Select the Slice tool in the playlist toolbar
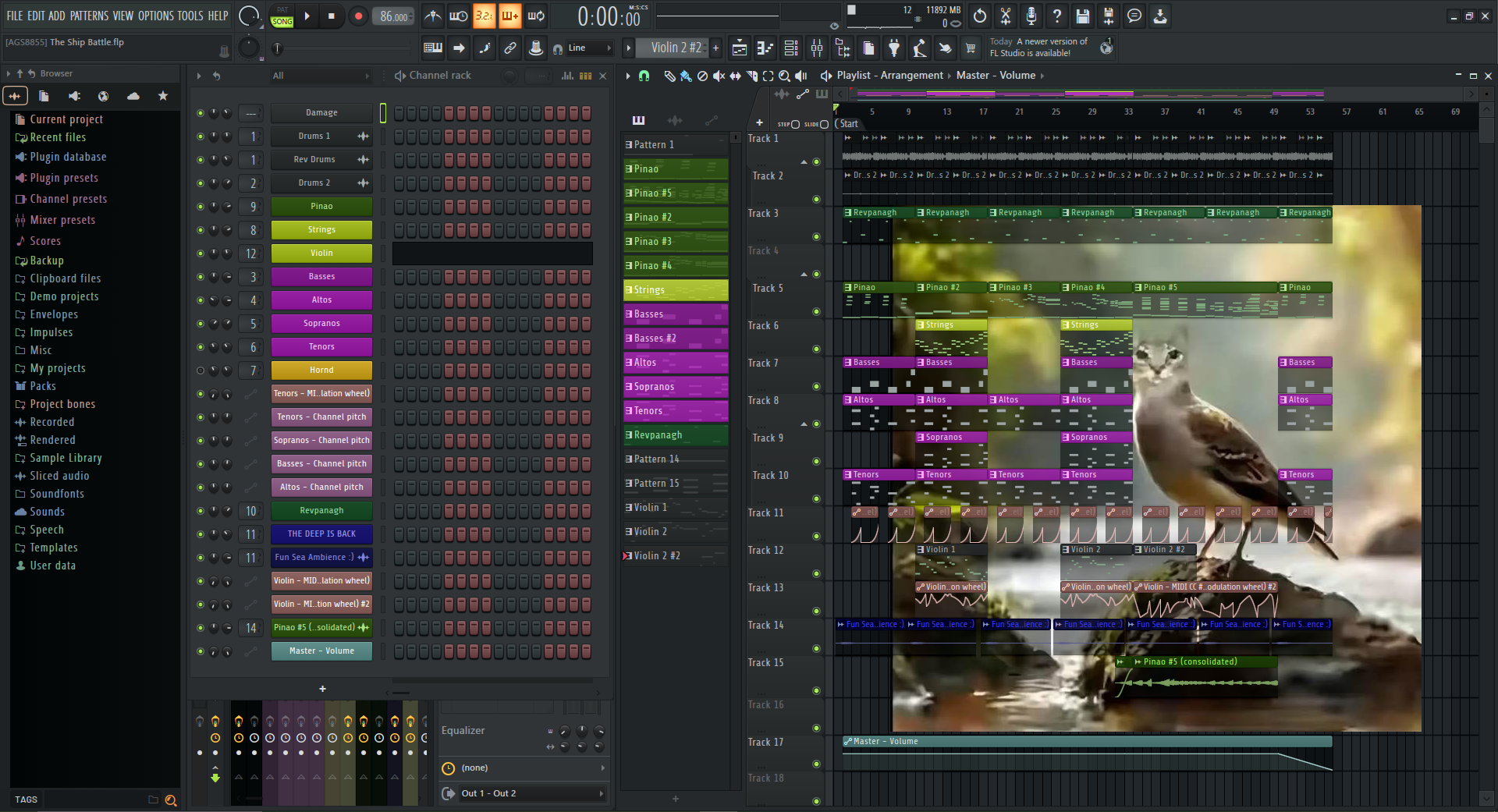This screenshot has width=1498, height=812. (752, 76)
